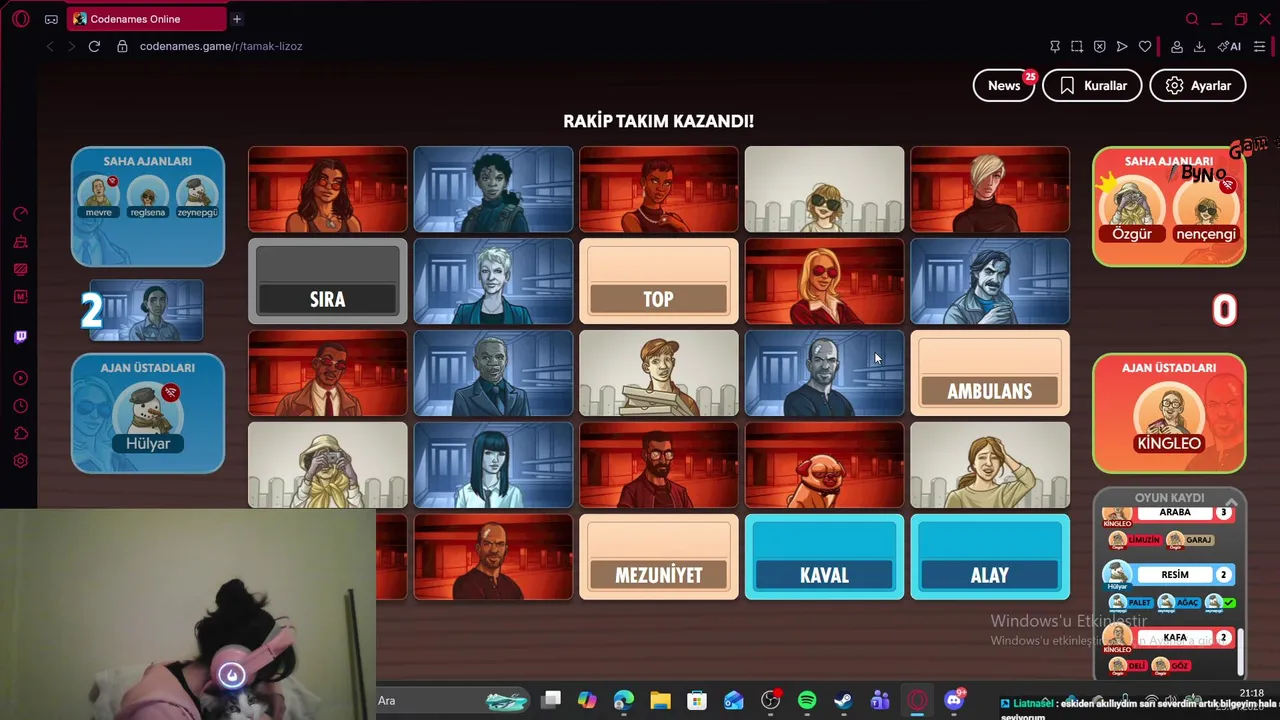Search tabs with the magnifier icon

coord(1192,19)
